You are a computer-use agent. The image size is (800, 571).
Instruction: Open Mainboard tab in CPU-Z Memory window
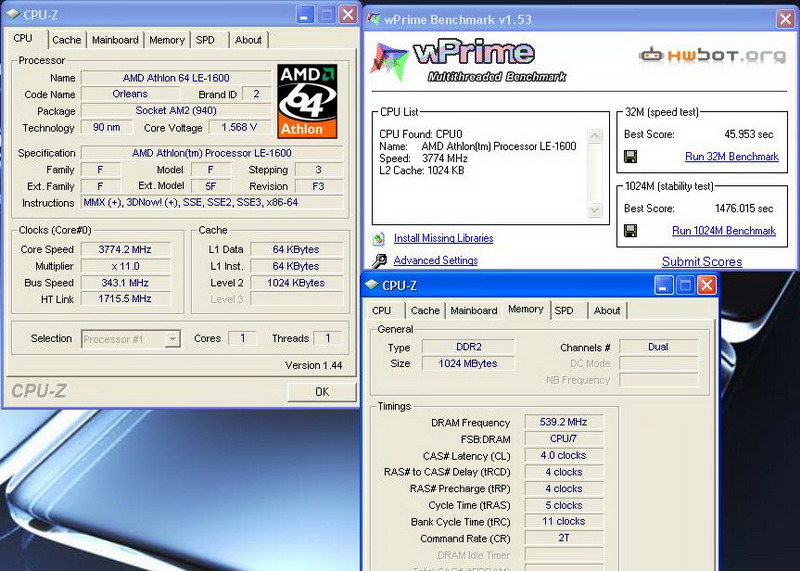[x=474, y=310]
